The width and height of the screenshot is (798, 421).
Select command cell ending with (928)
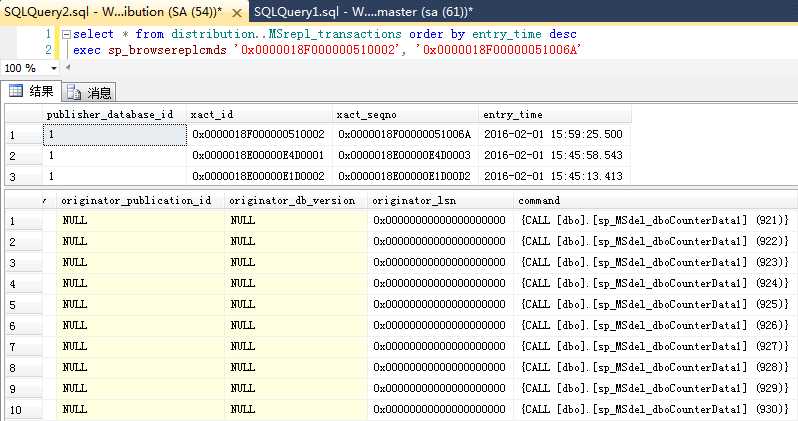click(656, 367)
